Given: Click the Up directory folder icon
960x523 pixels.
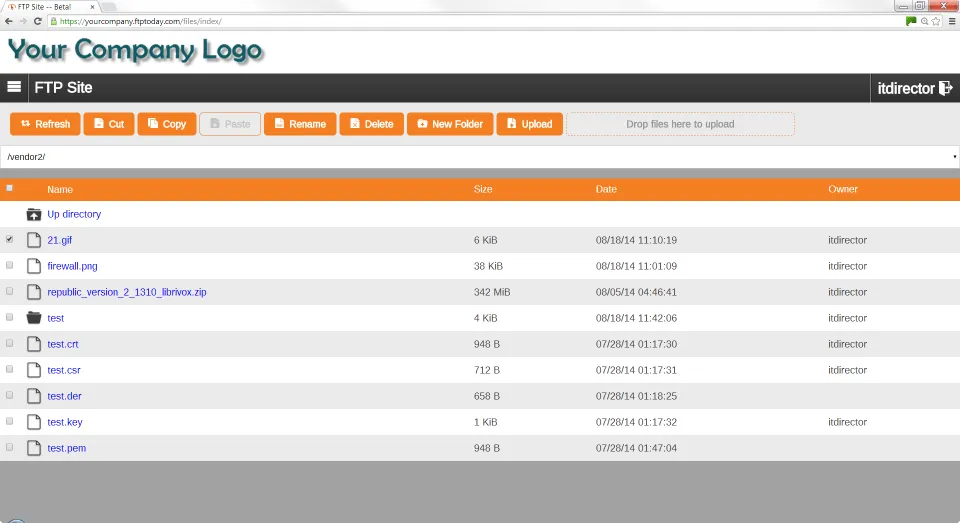Looking at the screenshot, I should 34,214.
